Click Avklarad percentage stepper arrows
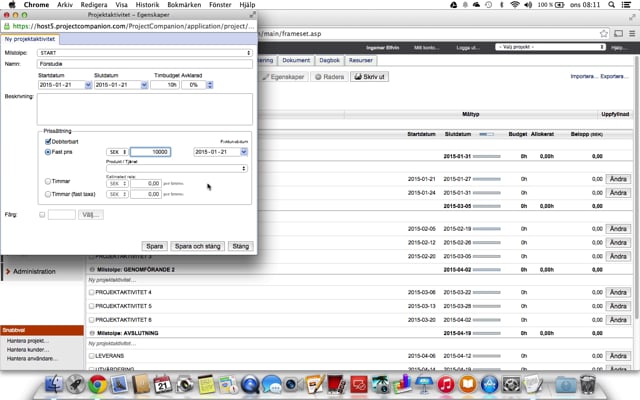 [x=210, y=85]
